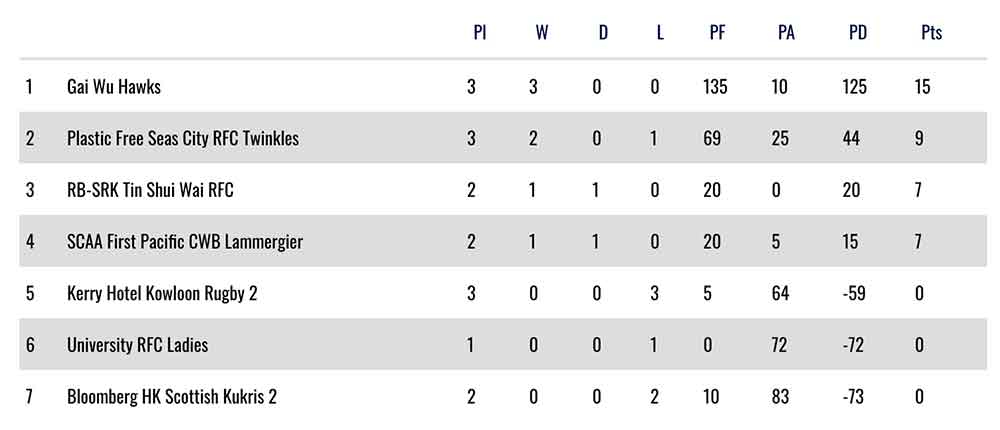This screenshot has height=430, width=1000.
Task: Select Kerry Hotel Kowloon Rugby 2 row
Action: click(x=162, y=293)
